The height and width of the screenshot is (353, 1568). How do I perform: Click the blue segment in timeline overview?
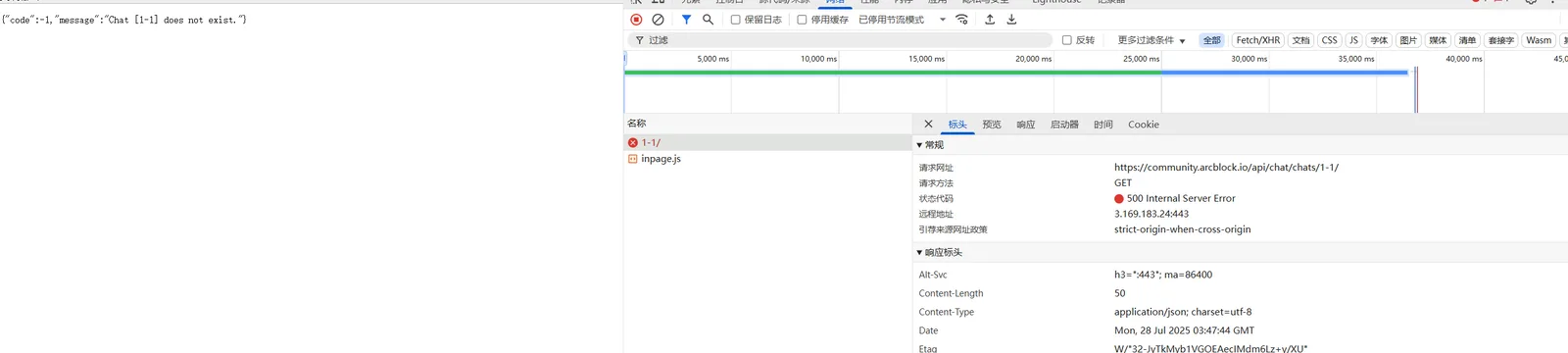tap(1284, 73)
